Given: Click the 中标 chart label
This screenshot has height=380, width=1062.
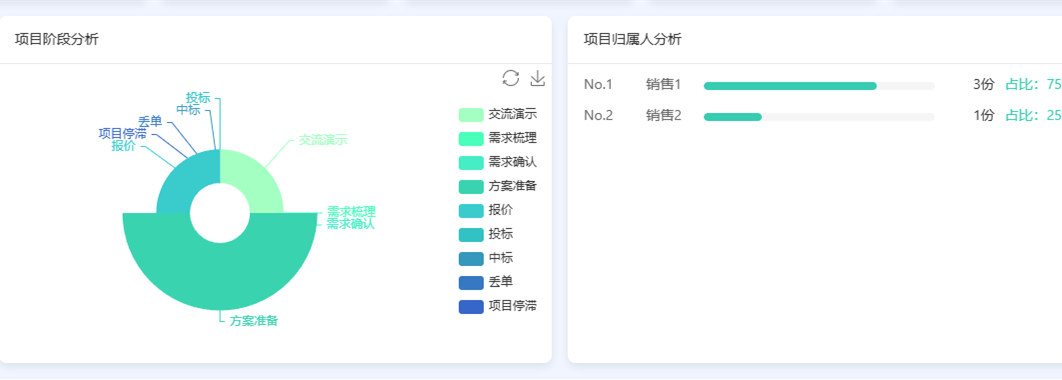Looking at the screenshot, I should [x=188, y=110].
